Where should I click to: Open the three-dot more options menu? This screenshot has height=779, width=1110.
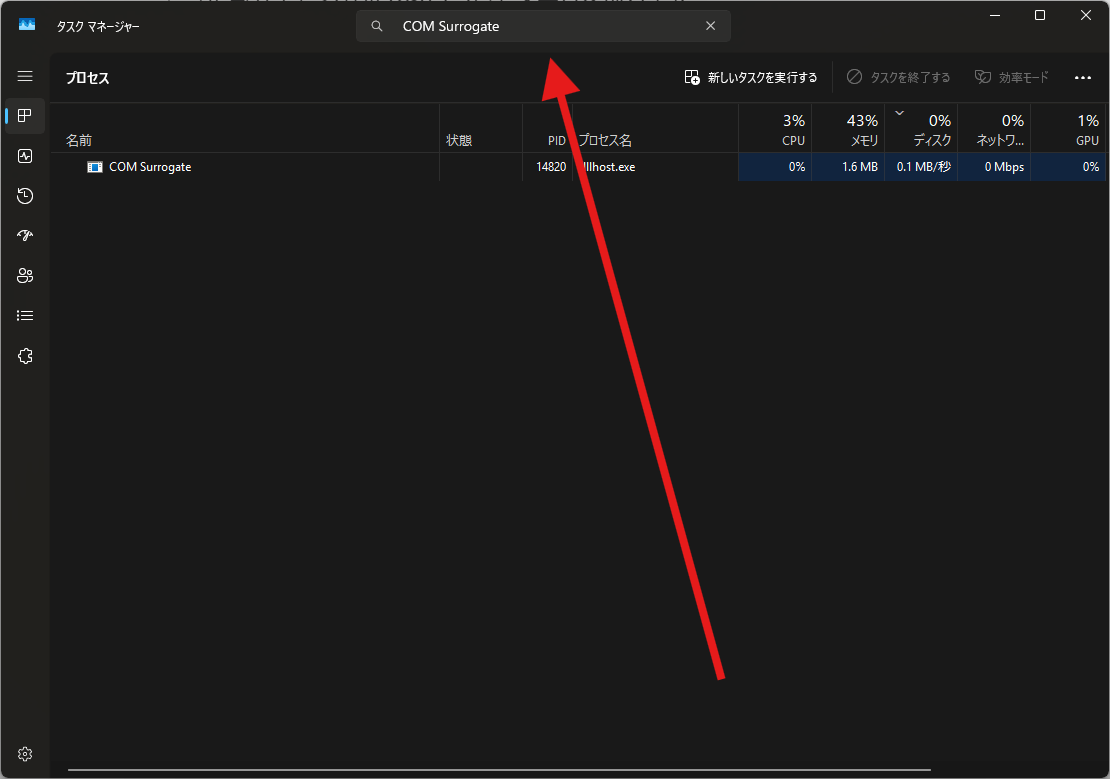coord(1082,77)
